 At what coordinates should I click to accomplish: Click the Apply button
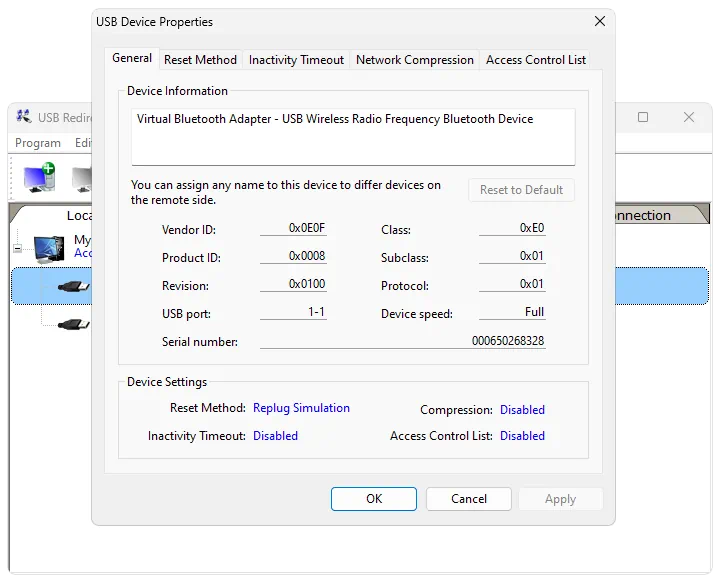point(560,499)
